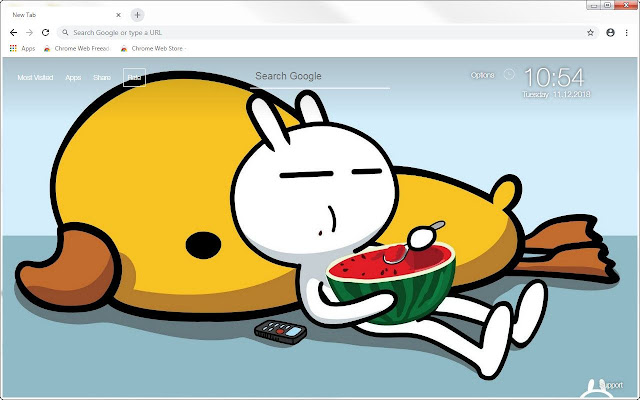Viewport: 640px width, 400px height.
Task: Open the Chrome Web Freeaddon bookmark
Action: point(77,49)
